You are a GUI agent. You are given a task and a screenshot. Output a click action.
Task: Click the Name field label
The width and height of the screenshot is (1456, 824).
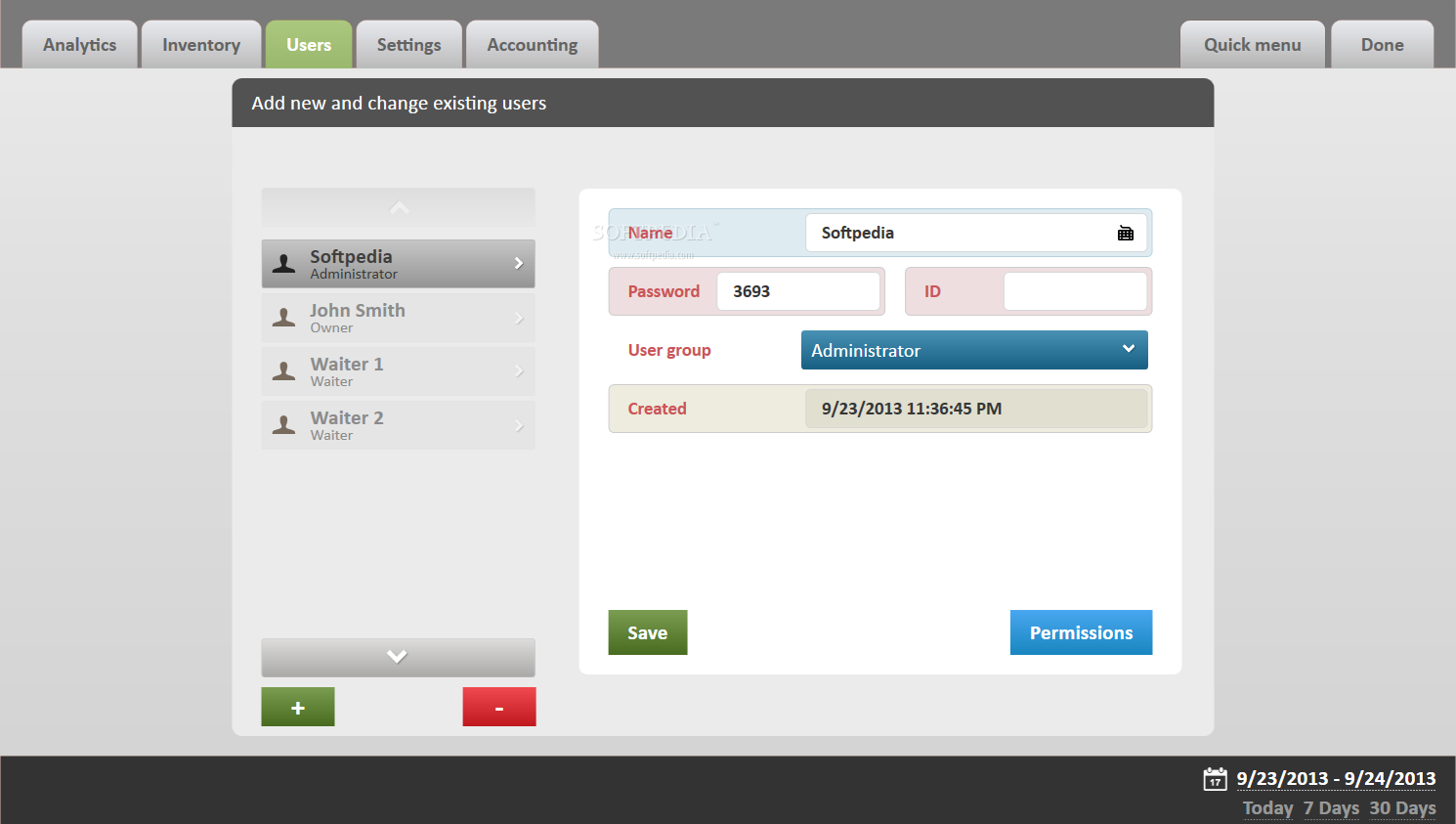[650, 233]
